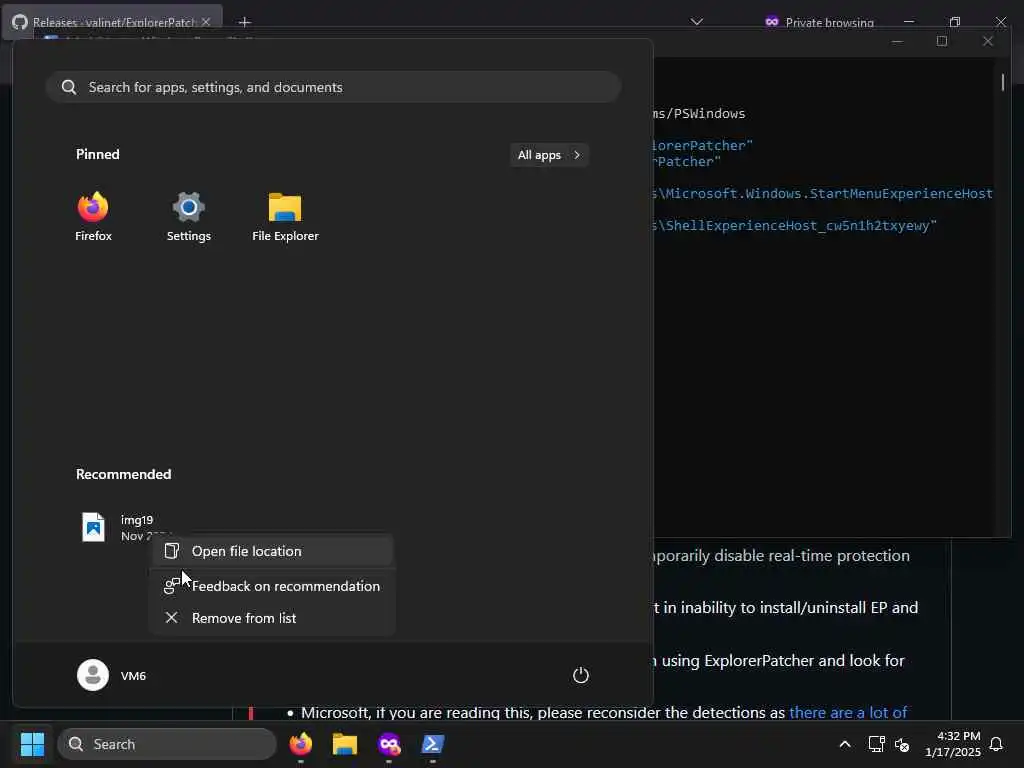The width and height of the screenshot is (1024, 768).
Task: Open the clock showing 4:32 PM
Action: [x=952, y=744]
